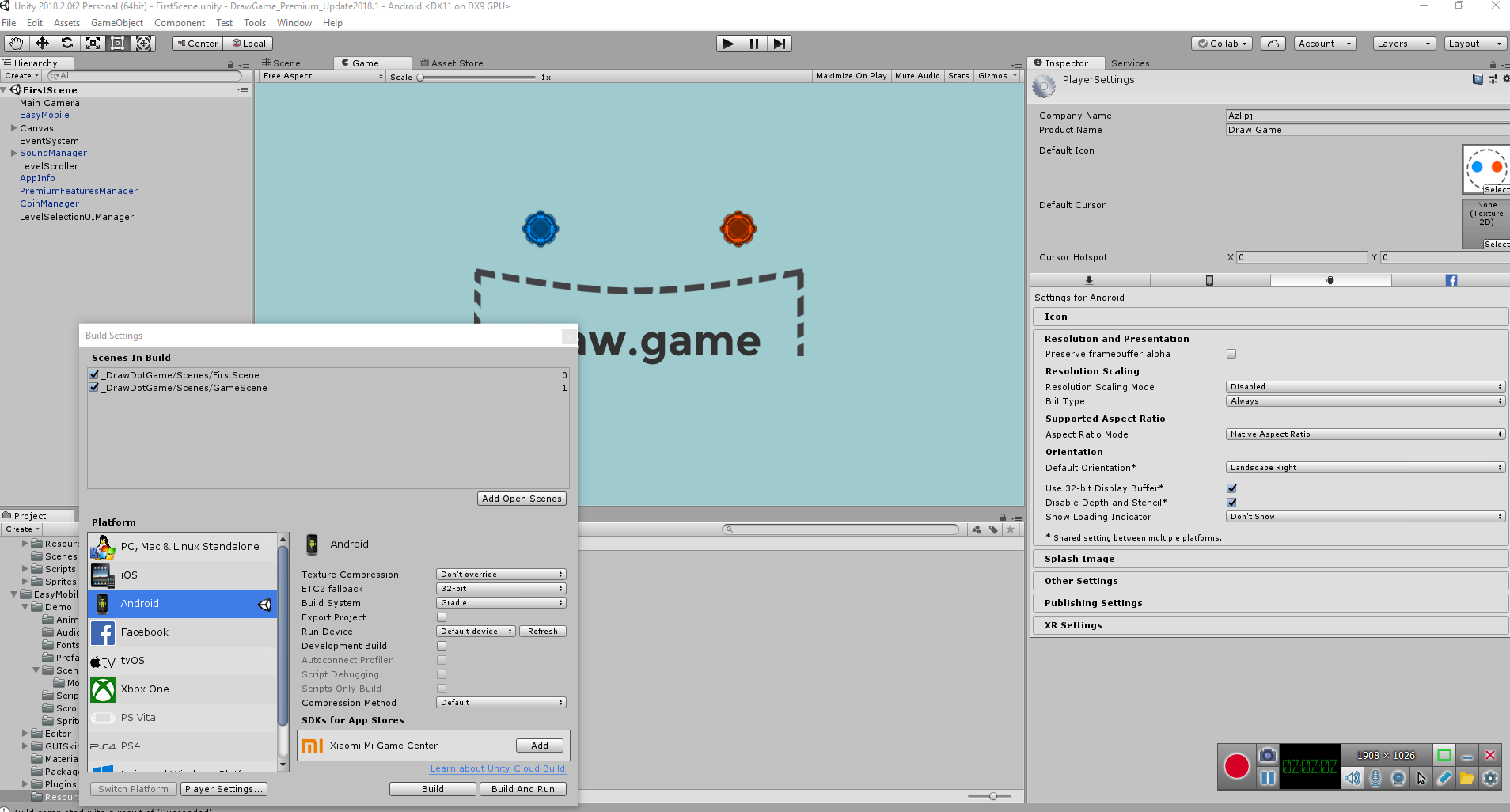1510x812 pixels.
Task: Select the Rotate tool
Action: [67, 43]
